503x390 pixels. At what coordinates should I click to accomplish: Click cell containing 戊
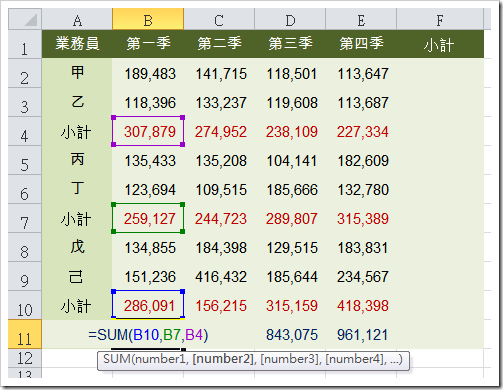click(x=77, y=247)
